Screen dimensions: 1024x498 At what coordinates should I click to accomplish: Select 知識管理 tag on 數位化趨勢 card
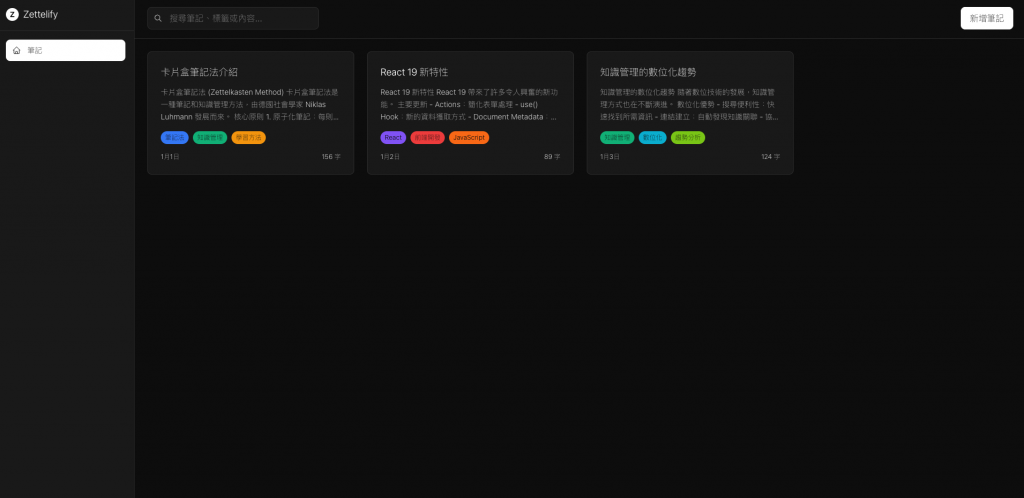click(617, 138)
